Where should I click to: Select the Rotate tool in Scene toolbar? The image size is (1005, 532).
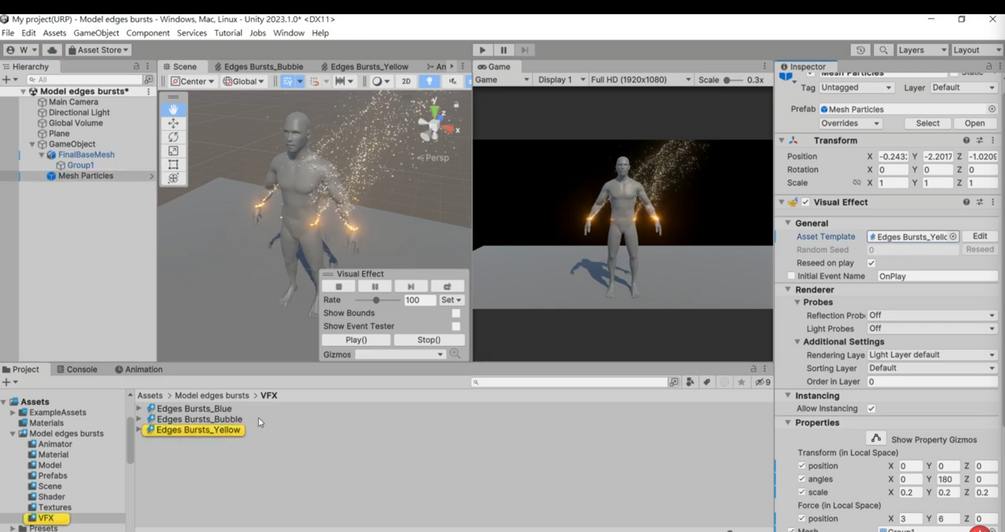click(173, 137)
